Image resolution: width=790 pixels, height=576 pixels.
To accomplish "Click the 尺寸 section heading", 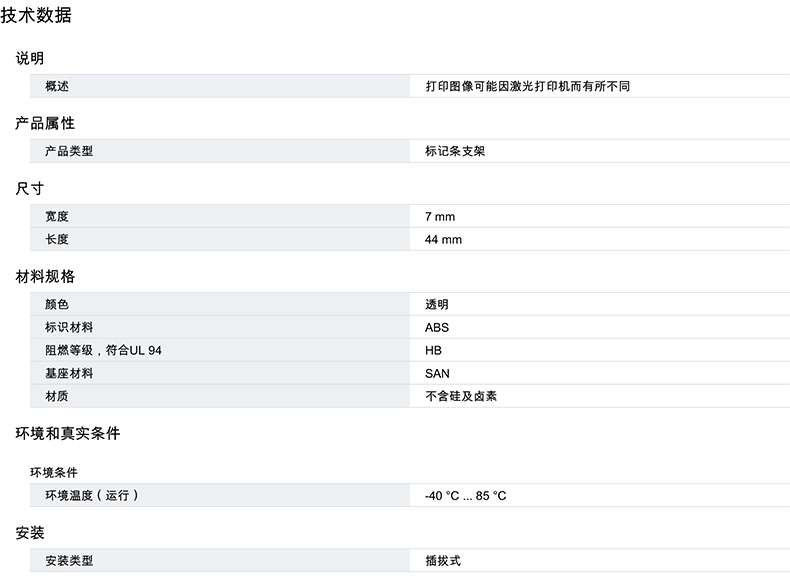I will click(30, 188).
